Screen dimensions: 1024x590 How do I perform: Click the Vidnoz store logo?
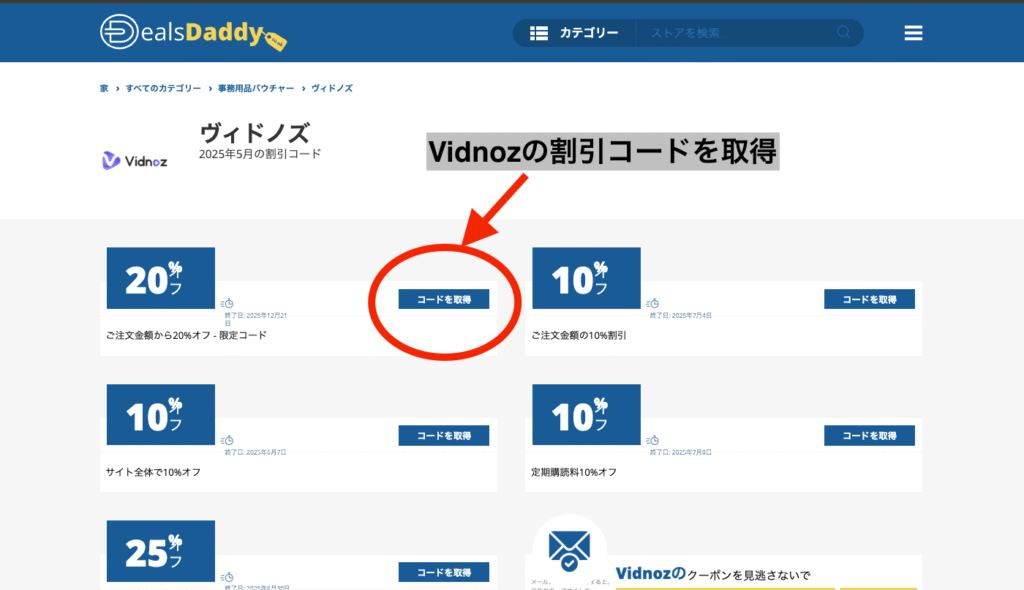pos(135,161)
